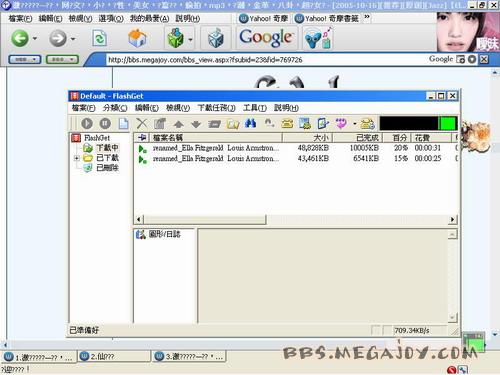Click the Google toolbar button
The width and height of the screenshot is (500, 375).
(266, 38)
